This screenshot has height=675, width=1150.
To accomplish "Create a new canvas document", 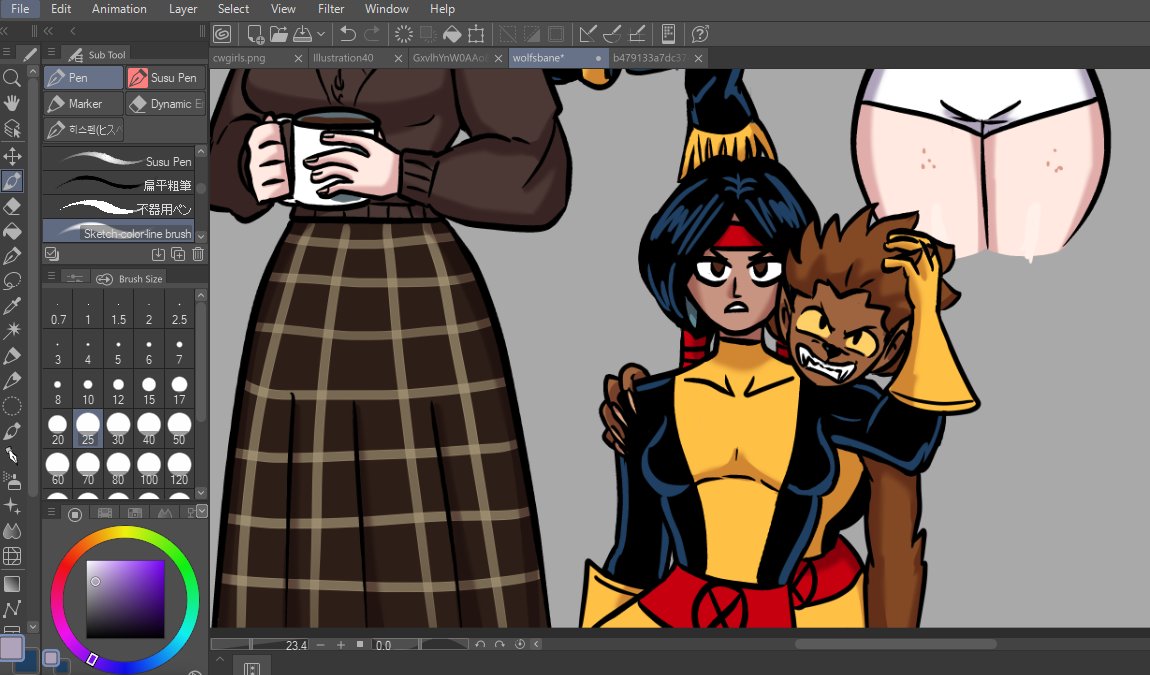I will [x=255, y=34].
